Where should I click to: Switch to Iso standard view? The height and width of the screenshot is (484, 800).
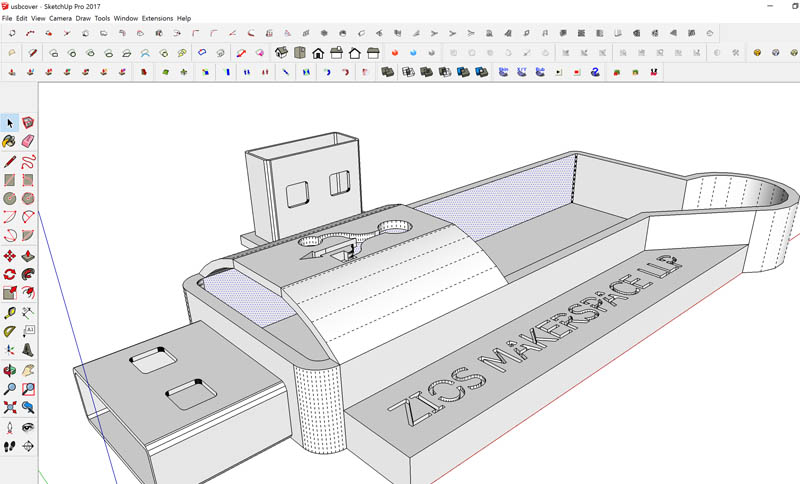[281, 53]
